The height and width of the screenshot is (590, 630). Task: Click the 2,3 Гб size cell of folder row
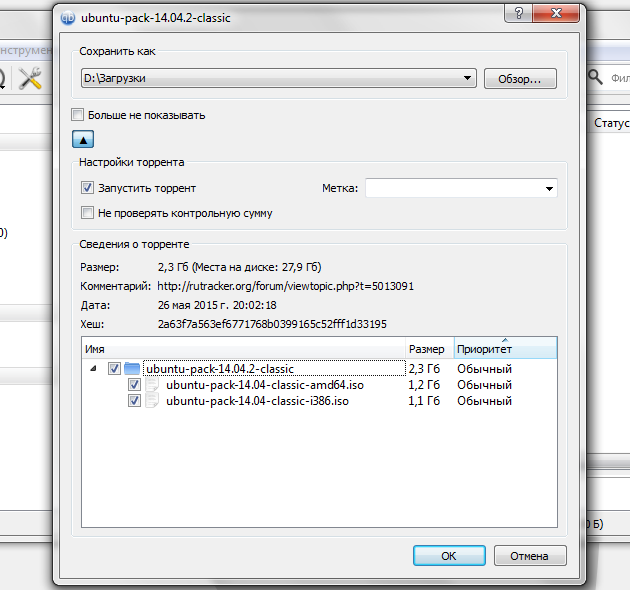[424, 369]
